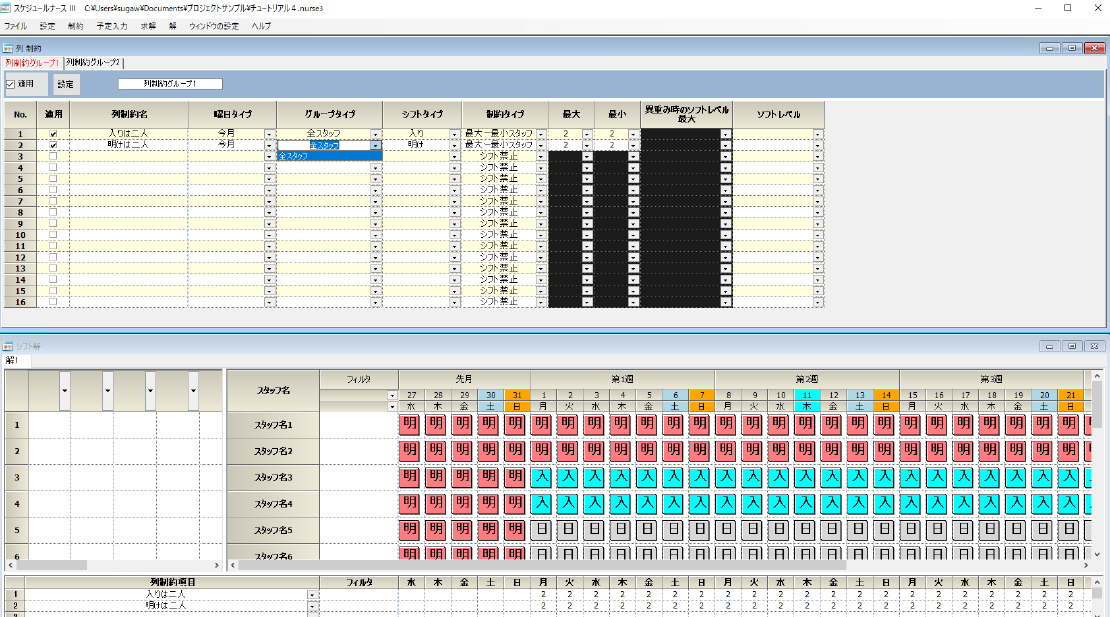1110x617 pixels.
Task: Click the 列制約名 column header
Action: (x=129, y=114)
